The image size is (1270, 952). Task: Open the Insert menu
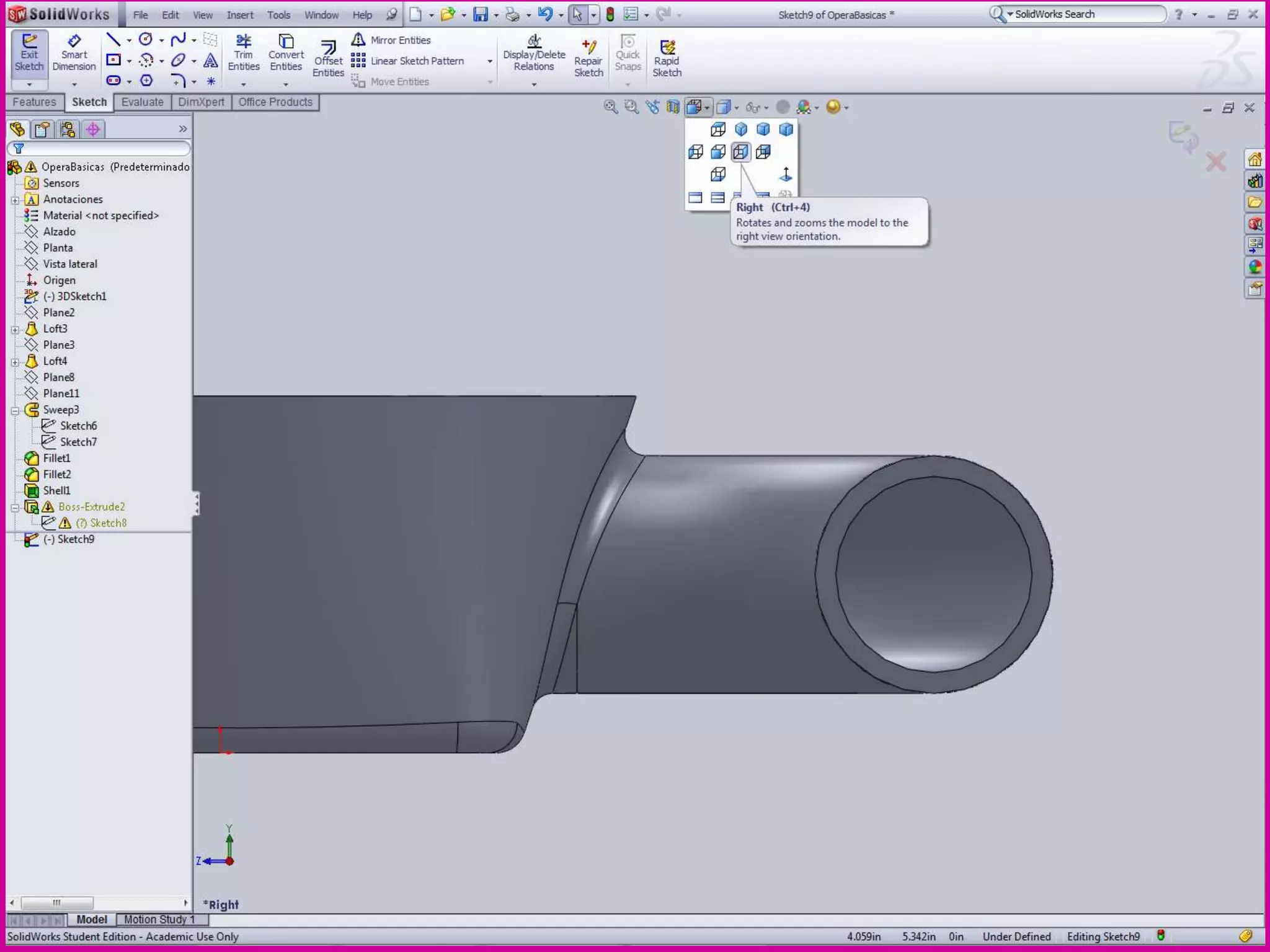(x=239, y=15)
